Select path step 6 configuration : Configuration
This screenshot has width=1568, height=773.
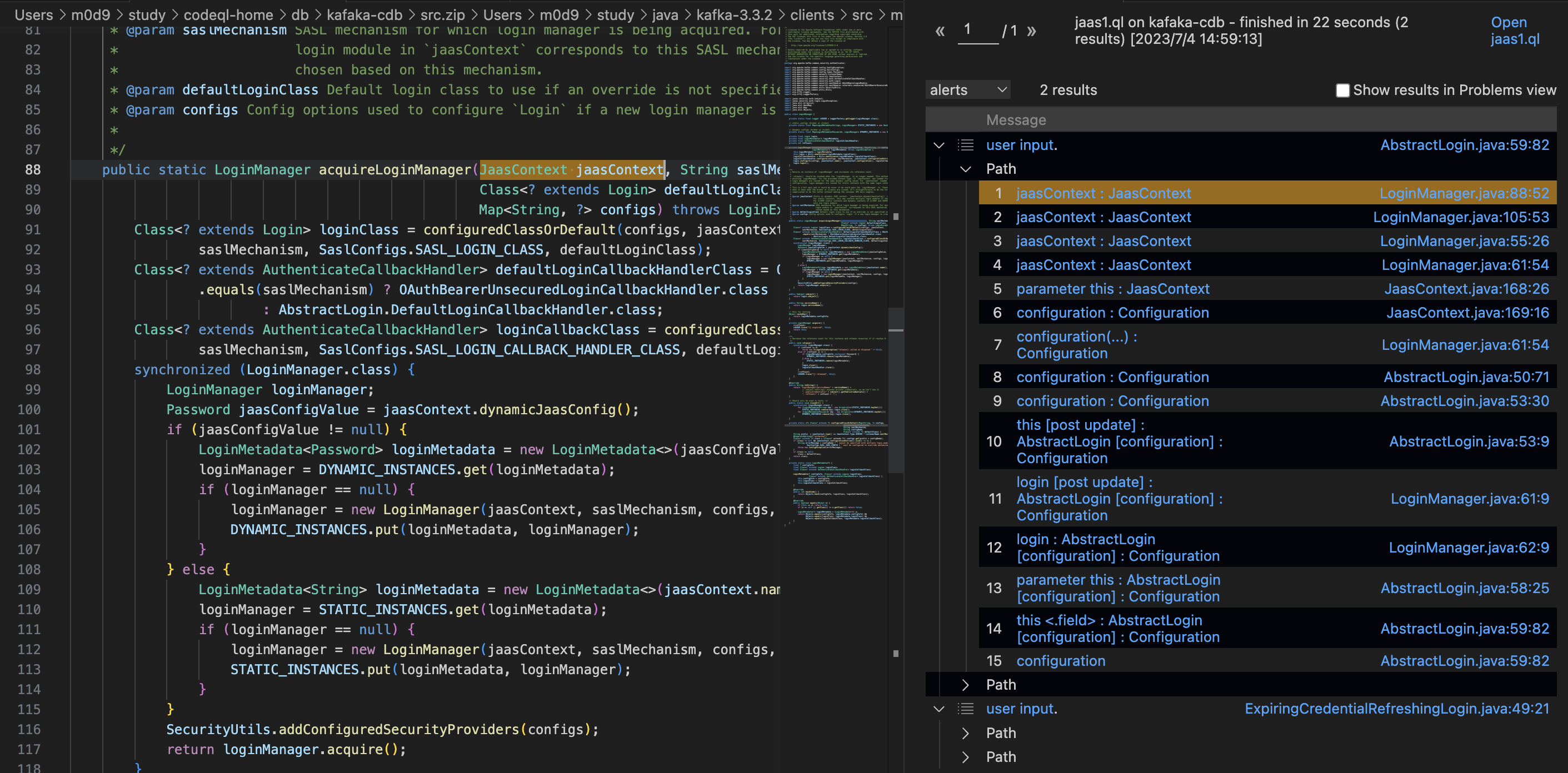(1113, 313)
